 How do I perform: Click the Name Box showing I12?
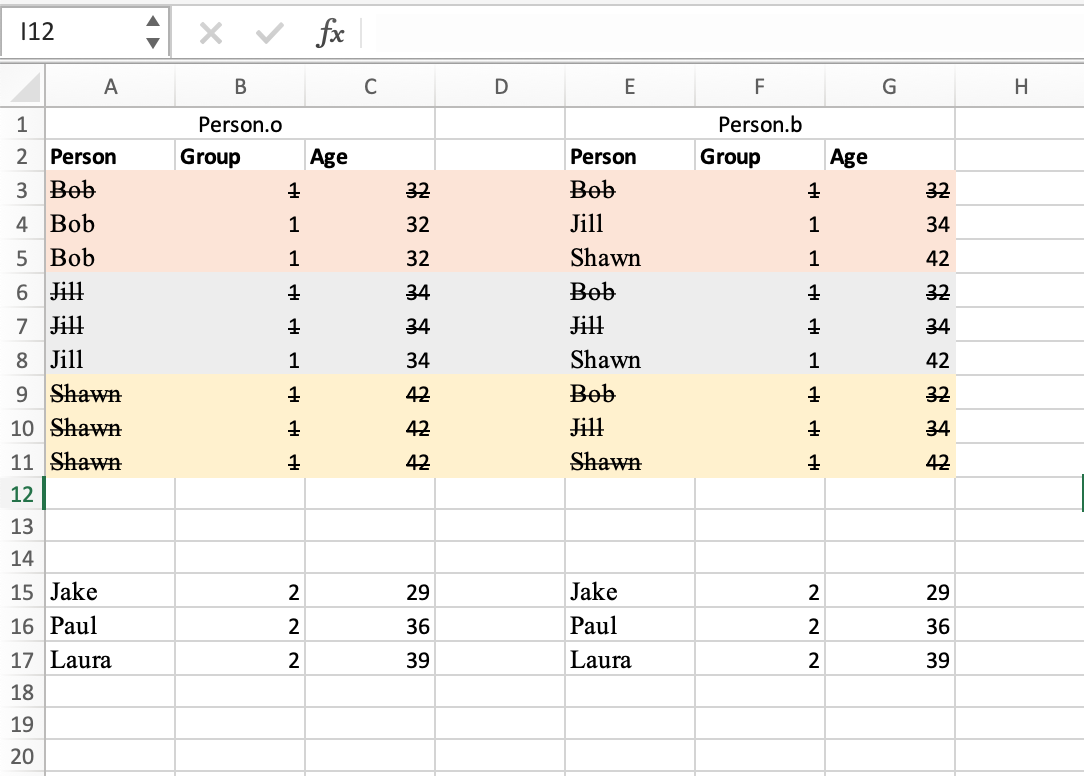(x=84, y=32)
